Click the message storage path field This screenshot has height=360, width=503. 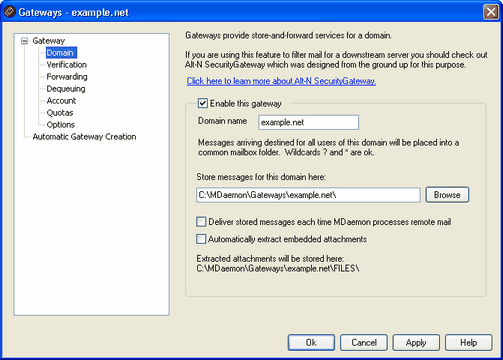coord(308,195)
